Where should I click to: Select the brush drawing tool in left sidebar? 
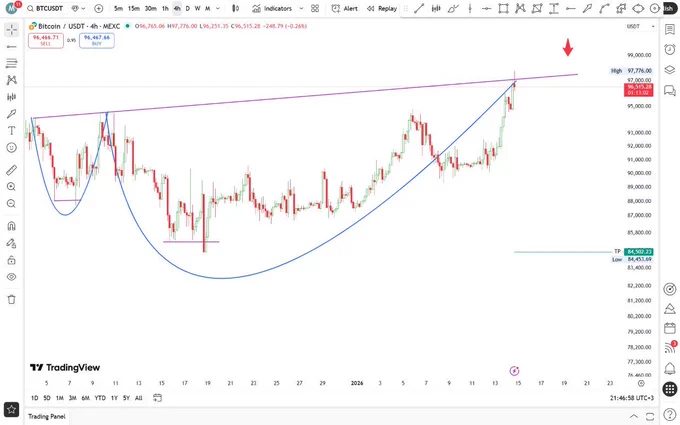[12, 114]
